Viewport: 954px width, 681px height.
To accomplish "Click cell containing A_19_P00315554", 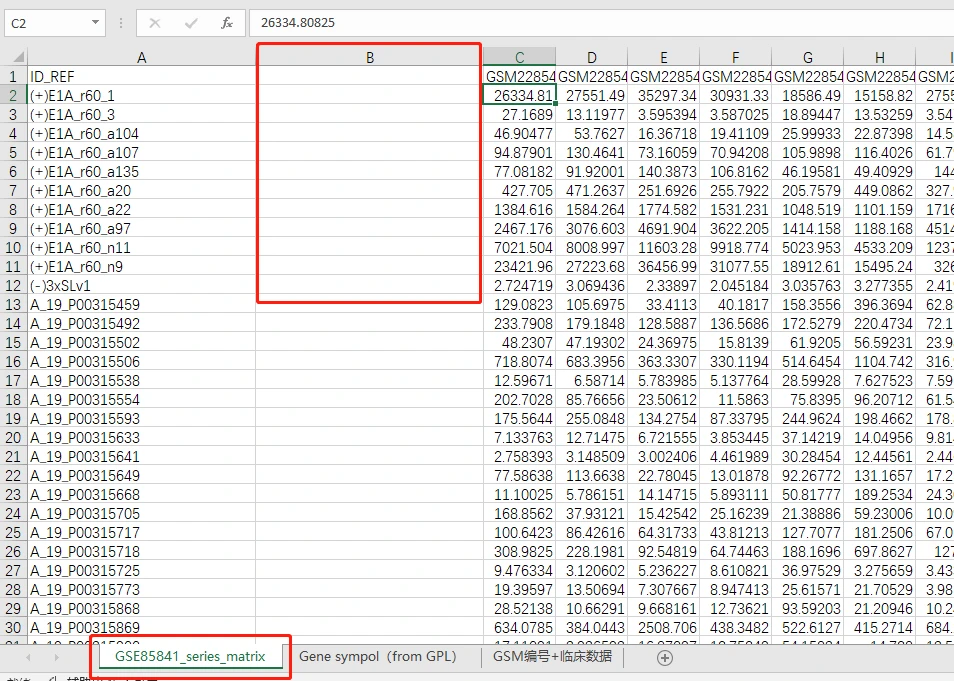I will click(x=141, y=400).
